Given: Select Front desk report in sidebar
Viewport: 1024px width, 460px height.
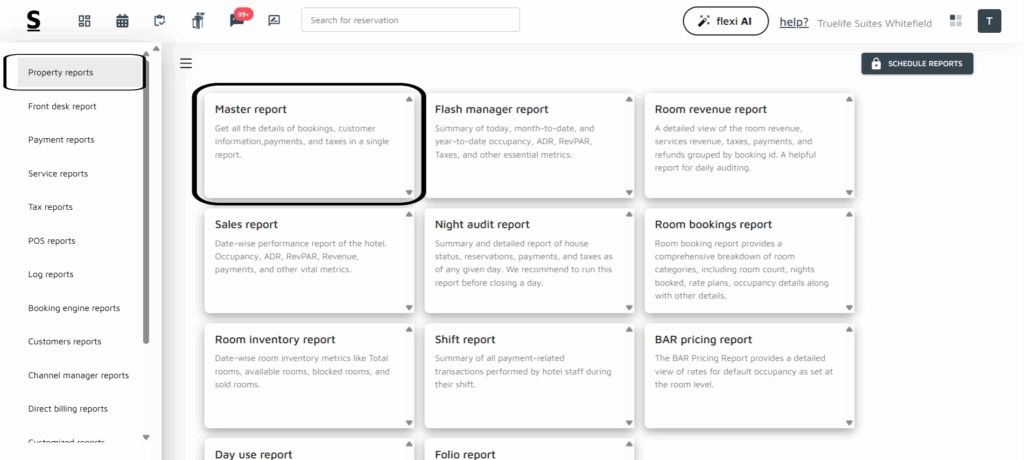Looking at the screenshot, I should (62, 106).
